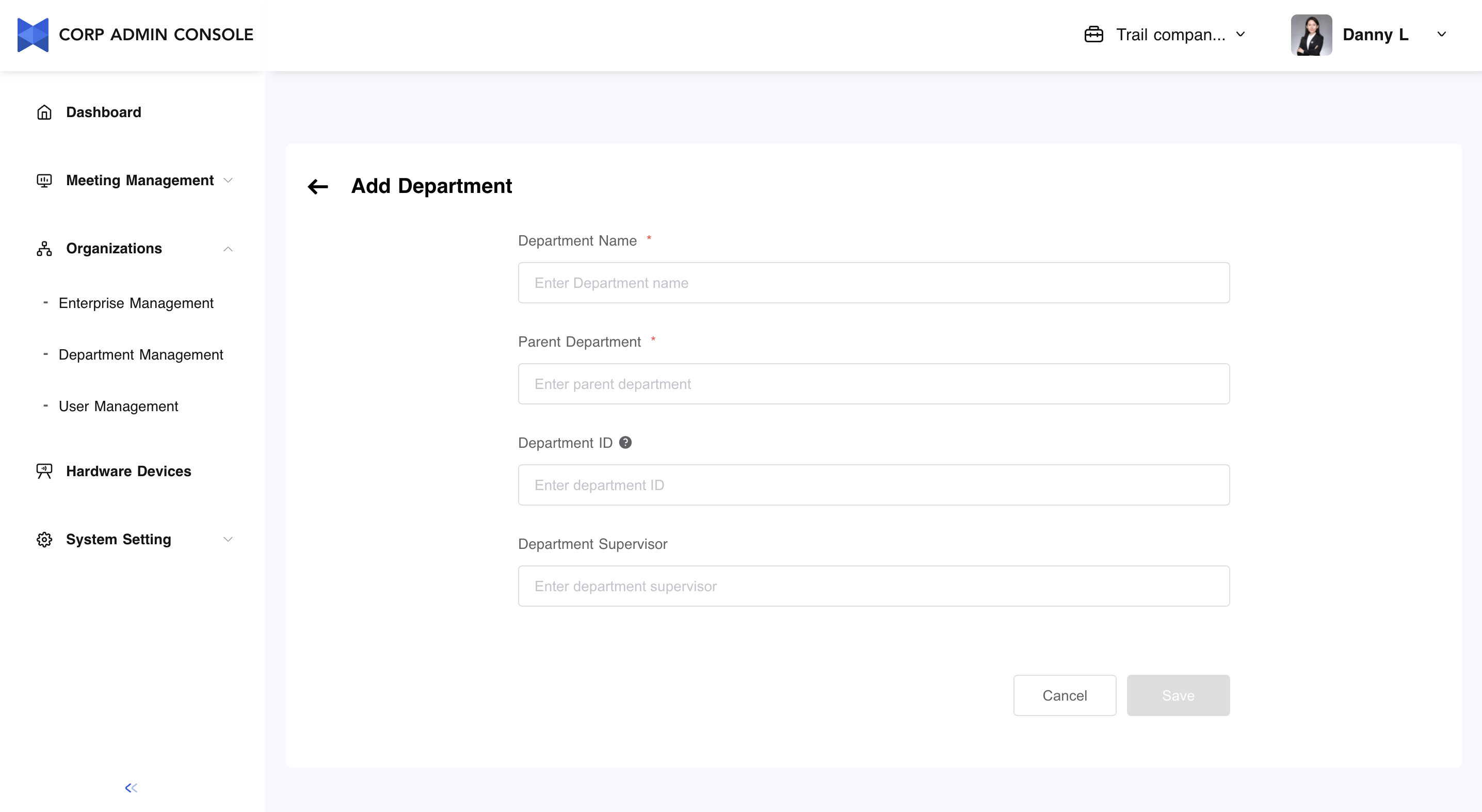Expand the Meeting Management chevron

[x=228, y=181]
